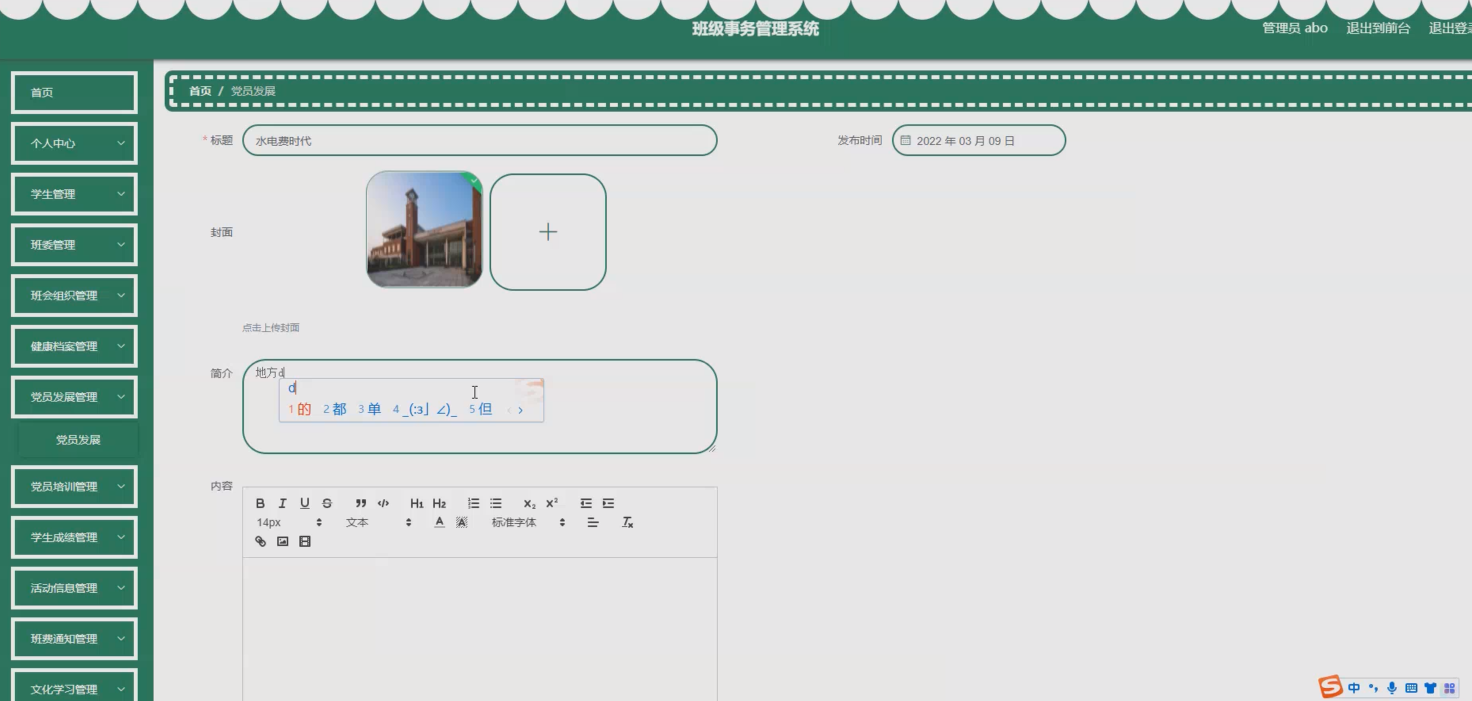Image resolution: width=1472 pixels, height=701 pixels.
Task: Activate Sogou voice input microphone
Action: pyautogui.click(x=1392, y=688)
